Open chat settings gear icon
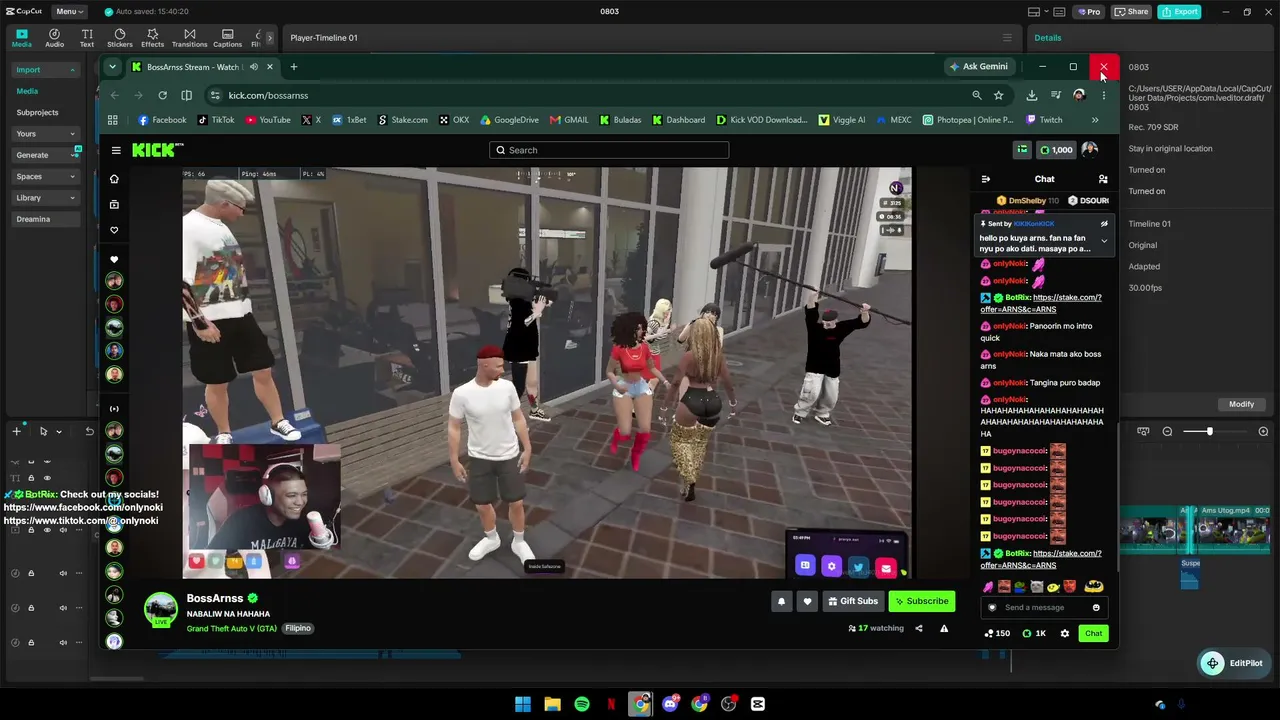 [x=1064, y=633]
